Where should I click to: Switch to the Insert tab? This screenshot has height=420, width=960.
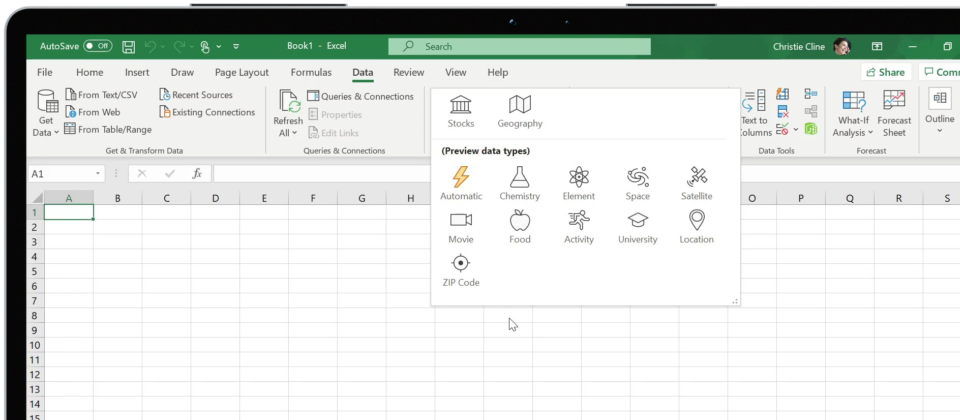pos(137,72)
